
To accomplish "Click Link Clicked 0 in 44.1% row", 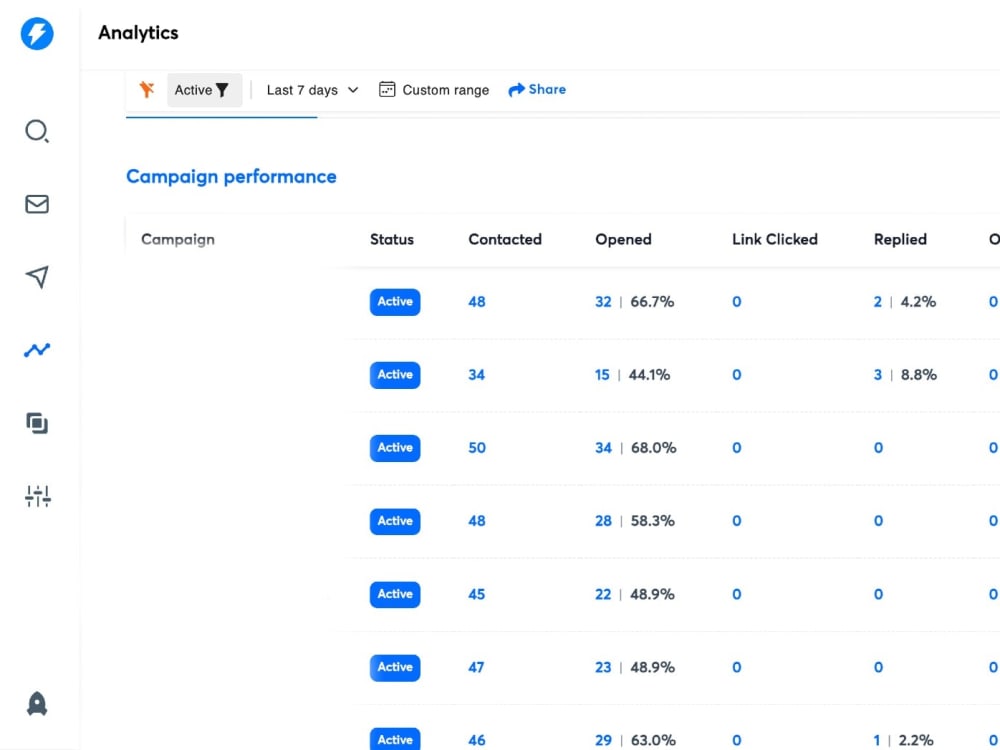I will click(x=737, y=375).
